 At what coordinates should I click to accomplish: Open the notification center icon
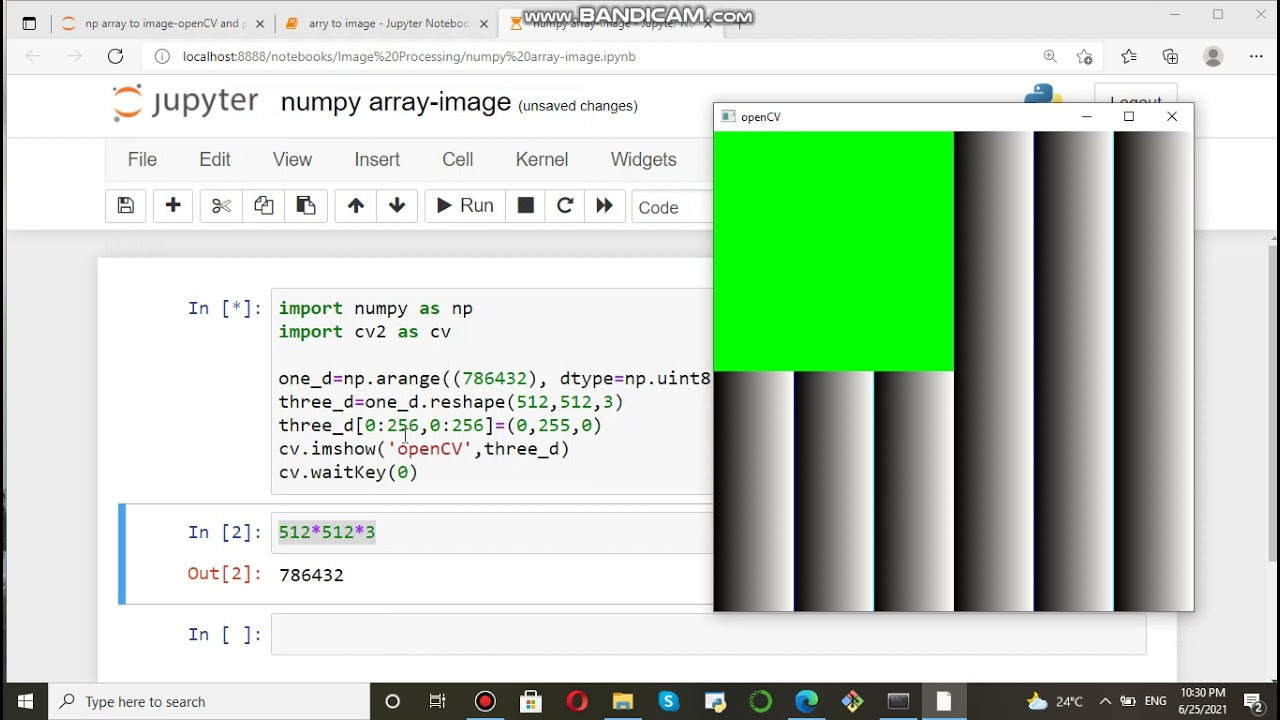pyautogui.click(x=1253, y=701)
